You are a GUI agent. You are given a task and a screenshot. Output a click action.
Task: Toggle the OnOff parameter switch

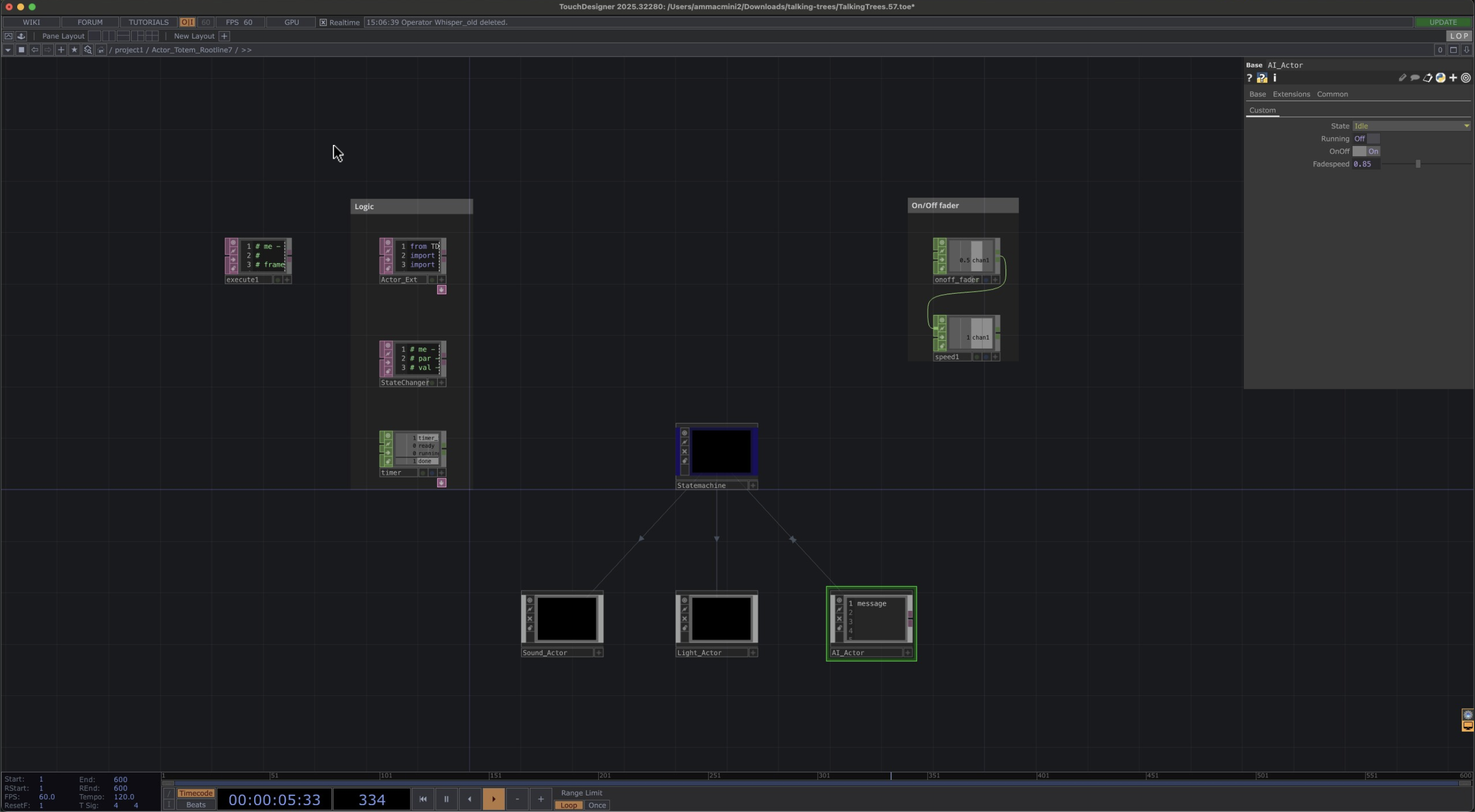pyautogui.click(x=1366, y=151)
